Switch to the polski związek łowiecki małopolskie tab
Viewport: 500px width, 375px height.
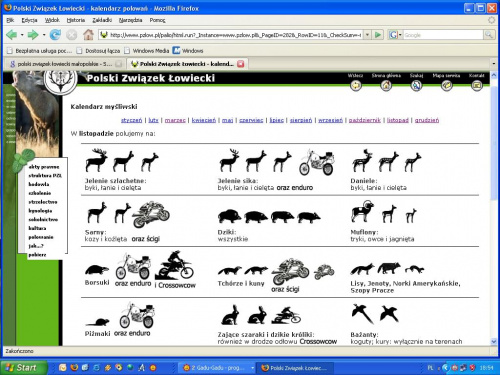point(63,64)
